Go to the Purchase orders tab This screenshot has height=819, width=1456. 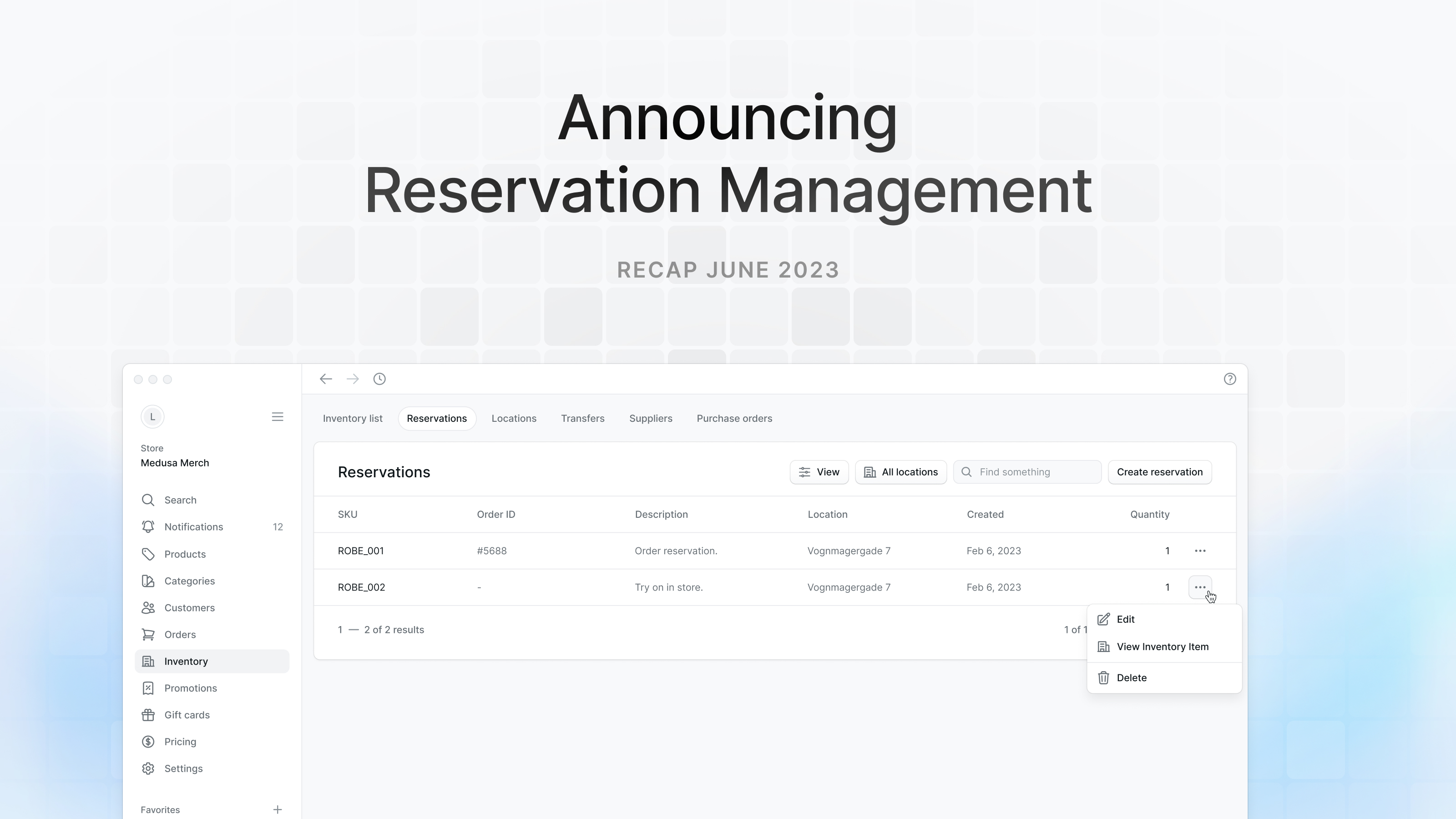(x=734, y=418)
